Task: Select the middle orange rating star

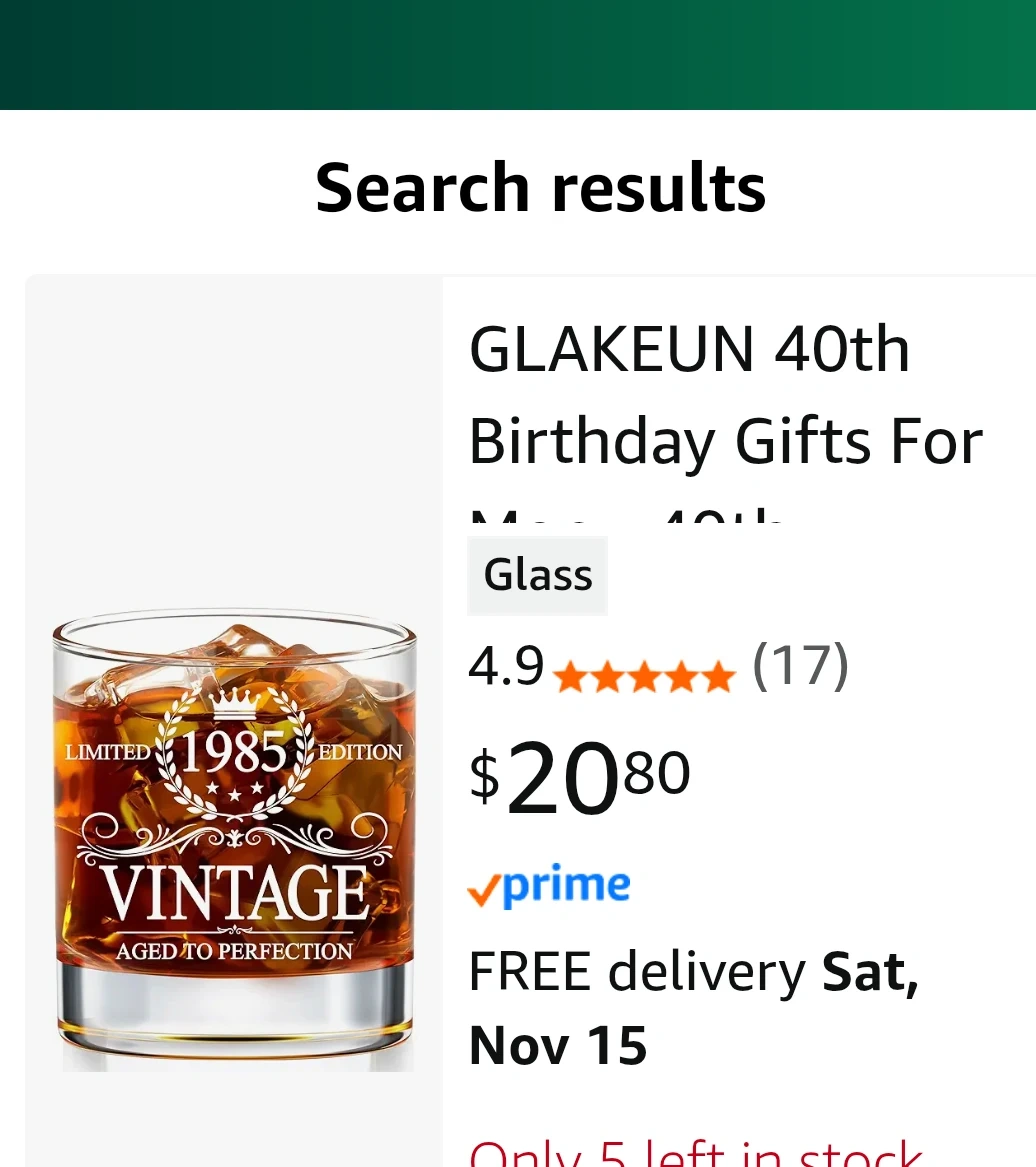Action: (644, 679)
